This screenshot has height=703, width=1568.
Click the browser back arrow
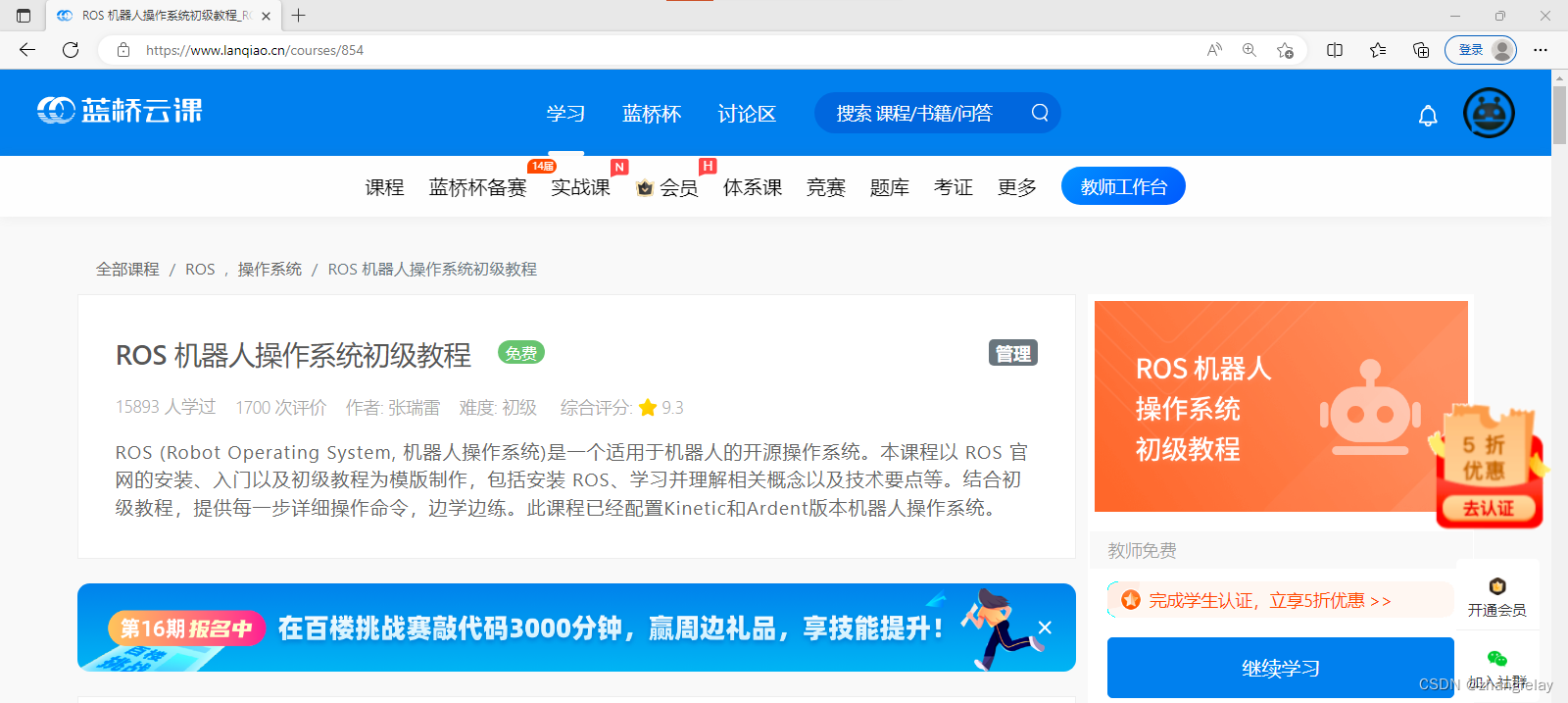27,50
